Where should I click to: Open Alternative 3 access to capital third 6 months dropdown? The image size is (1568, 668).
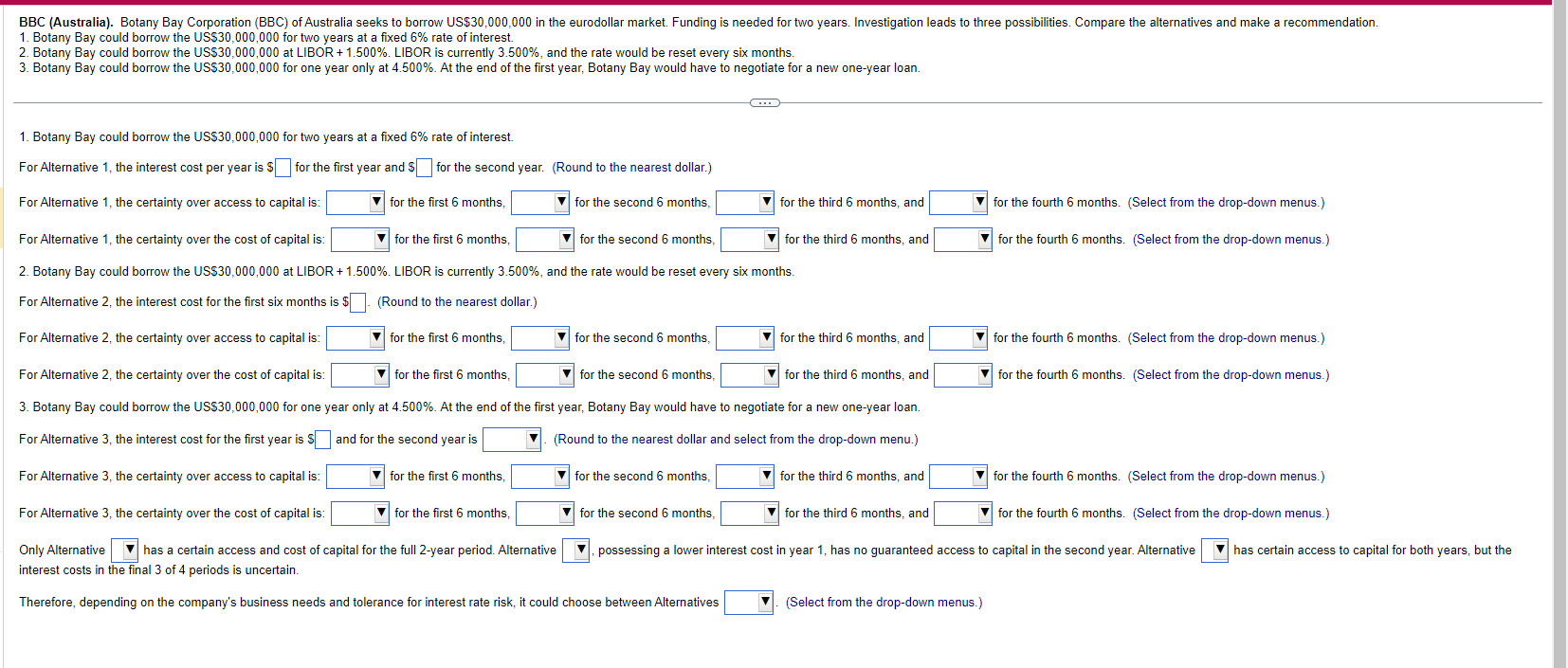745,477
